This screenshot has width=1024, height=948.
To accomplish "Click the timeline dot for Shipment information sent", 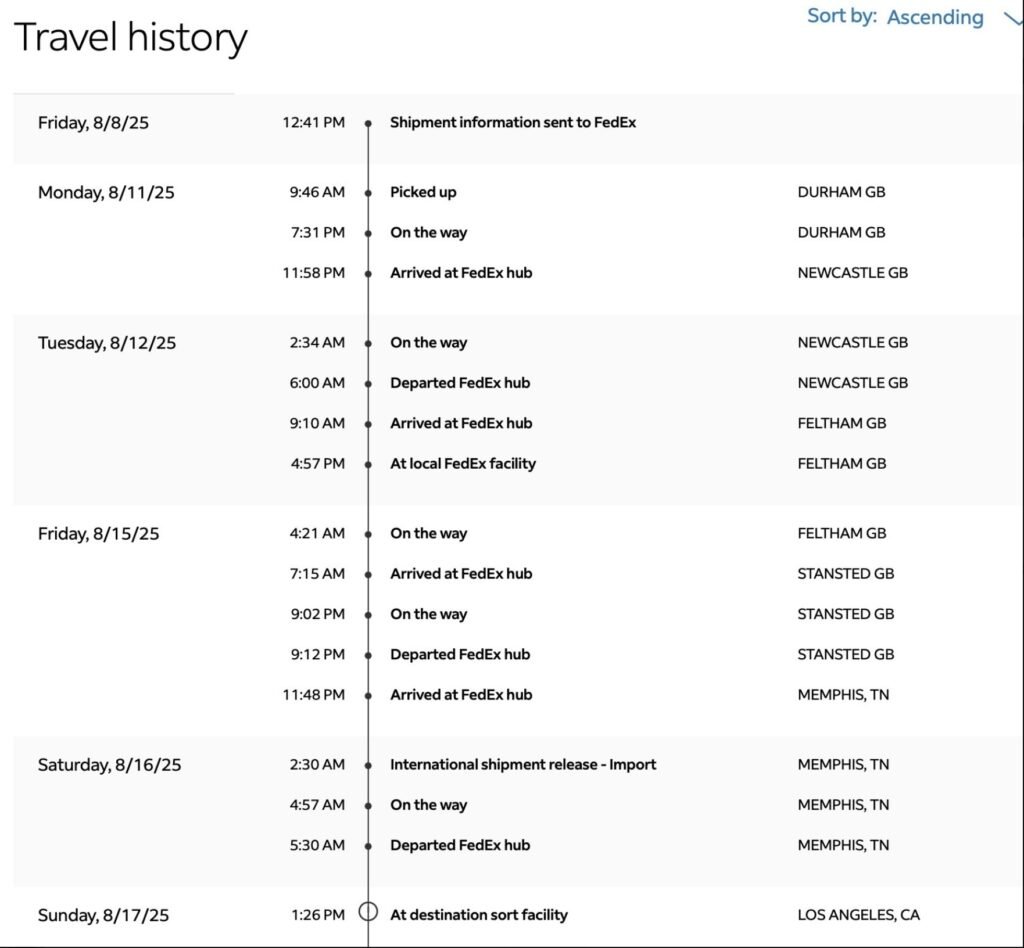I will click(368, 123).
